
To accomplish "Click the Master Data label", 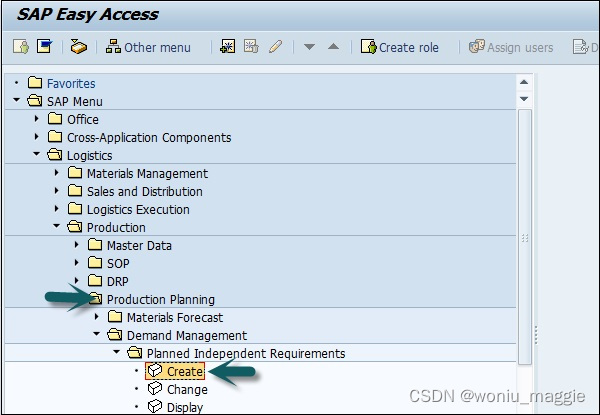I will pyautogui.click(x=139, y=246).
